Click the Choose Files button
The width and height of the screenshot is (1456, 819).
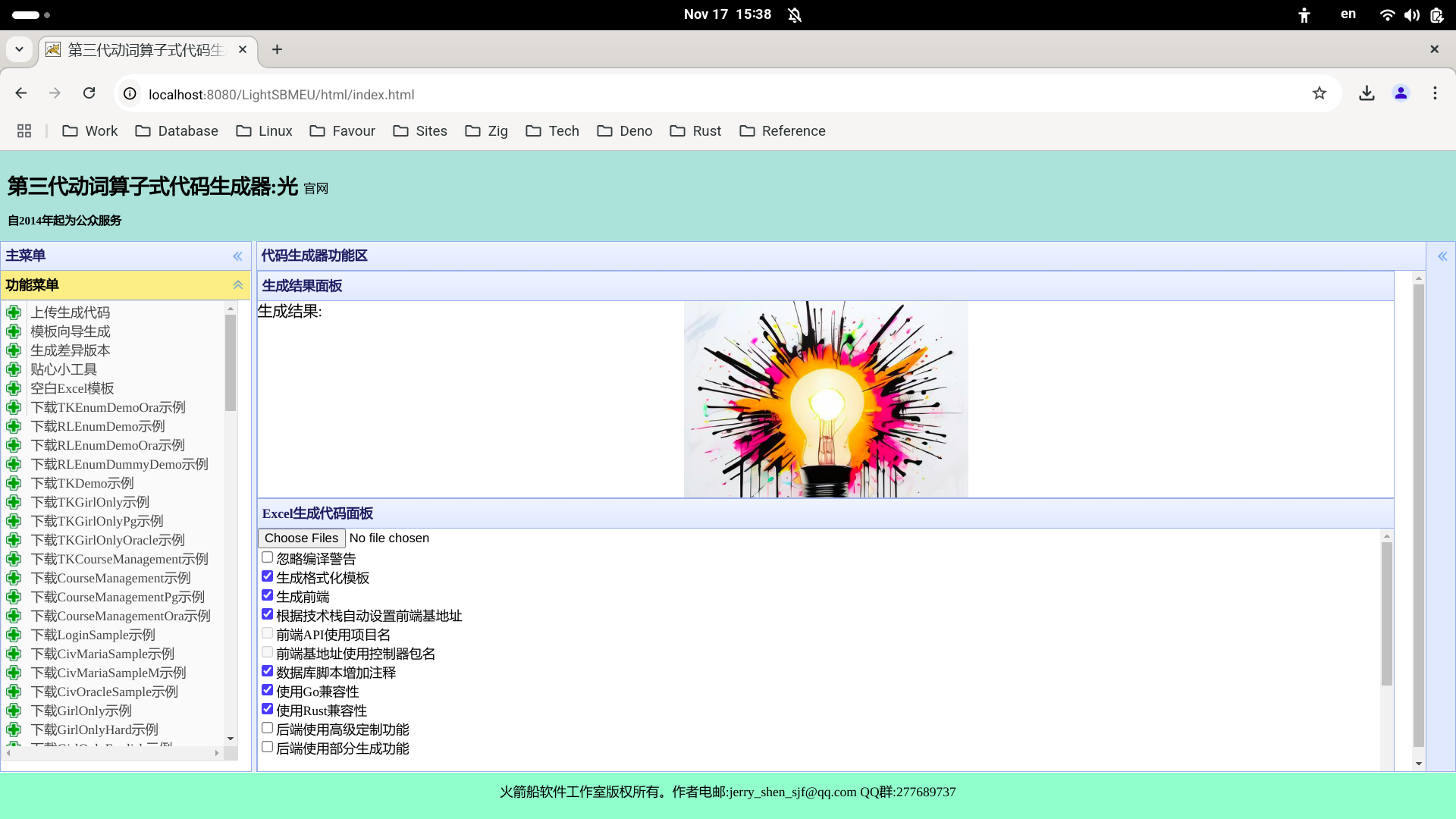[301, 538]
